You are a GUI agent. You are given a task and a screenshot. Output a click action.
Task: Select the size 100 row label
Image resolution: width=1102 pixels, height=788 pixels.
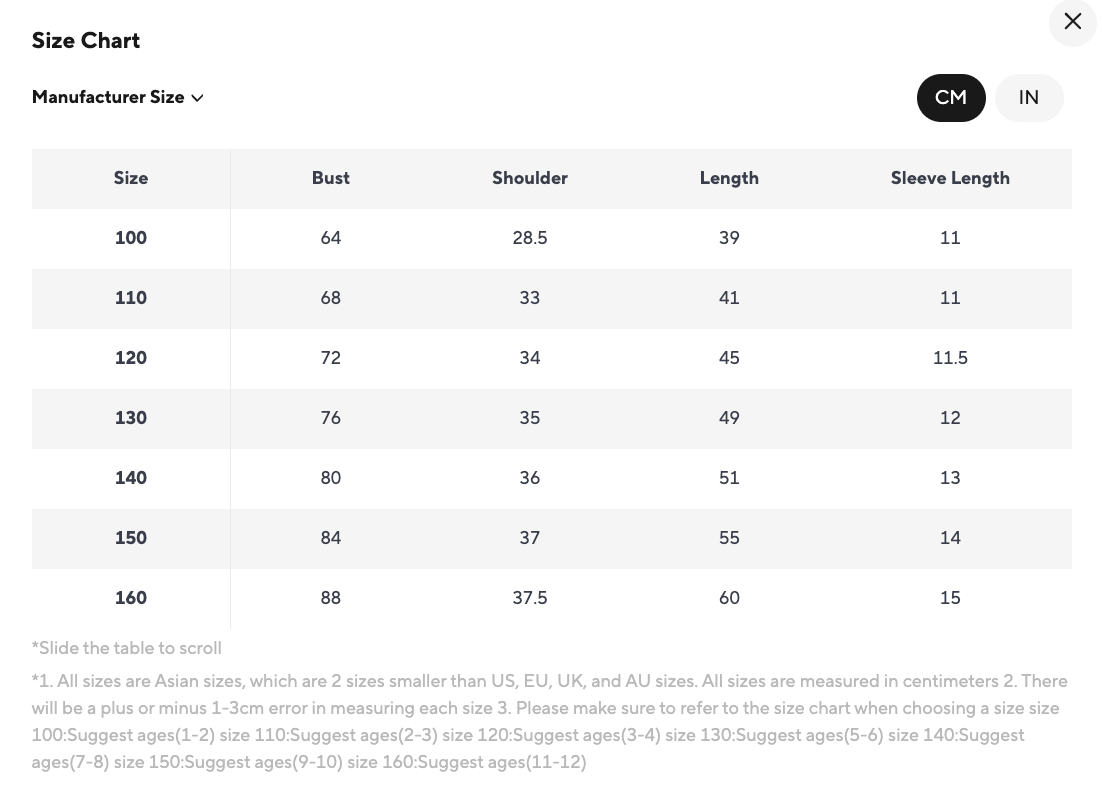point(131,238)
